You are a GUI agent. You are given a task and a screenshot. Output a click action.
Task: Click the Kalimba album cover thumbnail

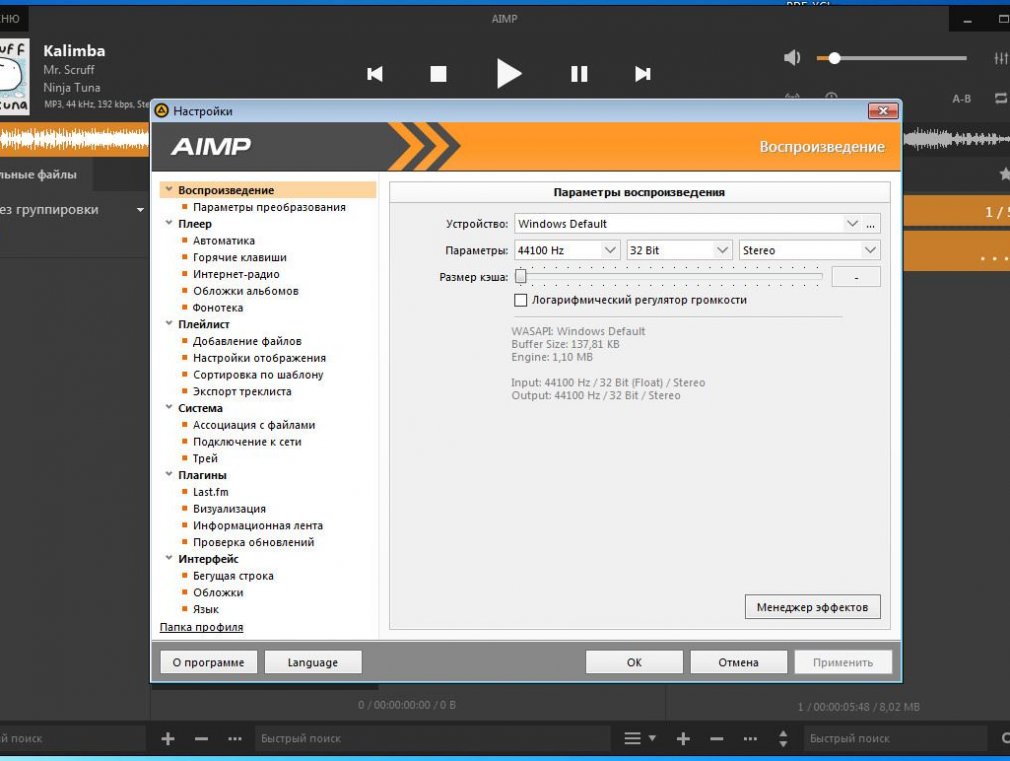[x=14, y=76]
